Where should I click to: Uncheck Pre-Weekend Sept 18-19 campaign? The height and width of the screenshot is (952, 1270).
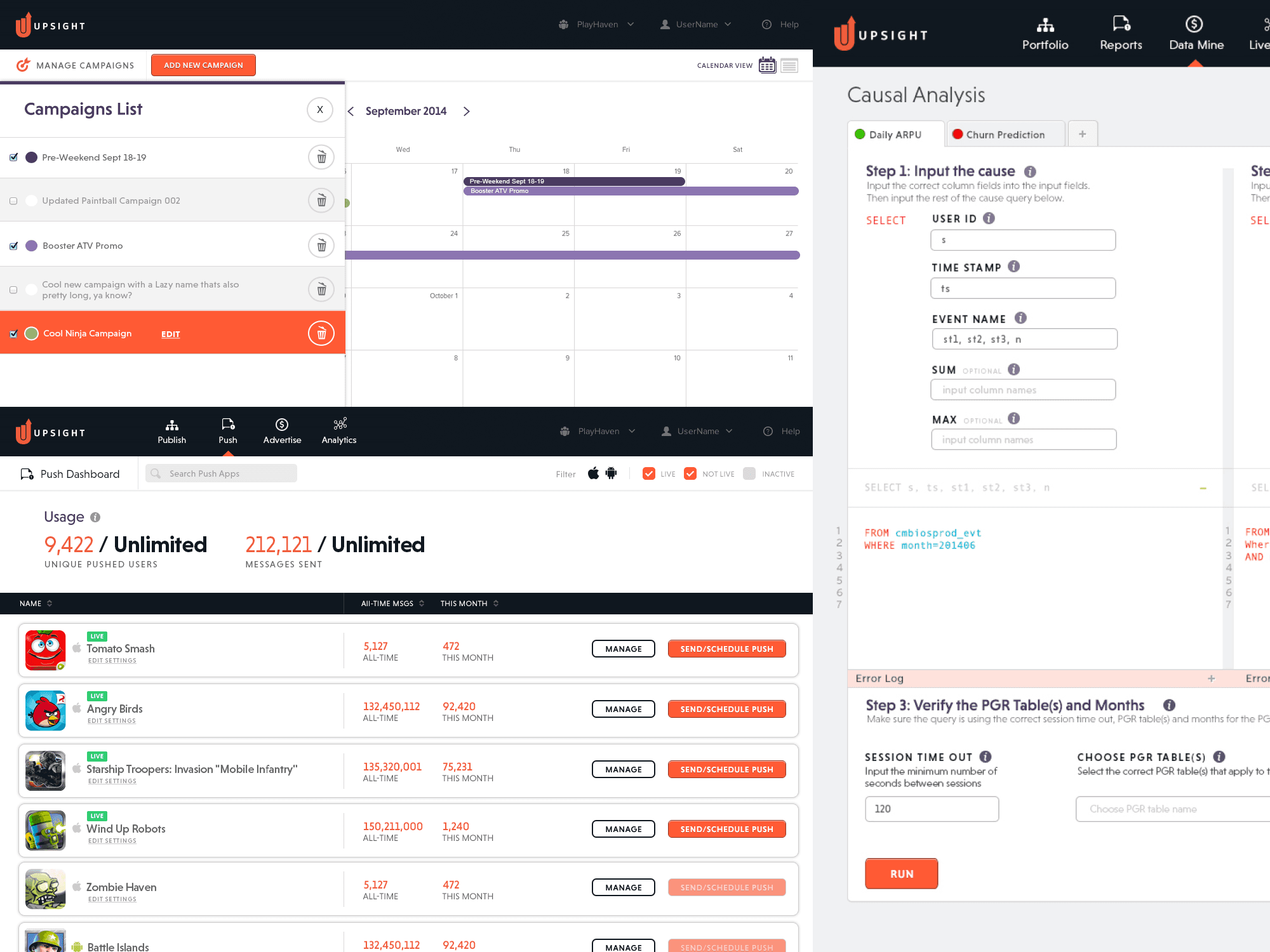pyautogui.click(x=13, y=157)
